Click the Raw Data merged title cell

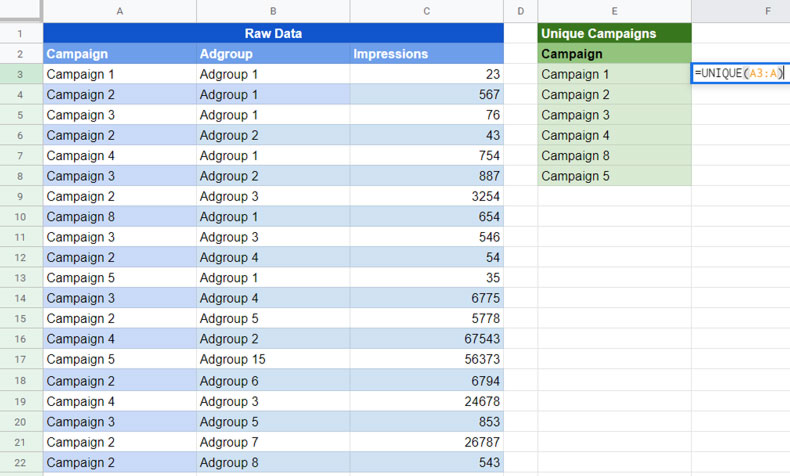pos(273,33)
